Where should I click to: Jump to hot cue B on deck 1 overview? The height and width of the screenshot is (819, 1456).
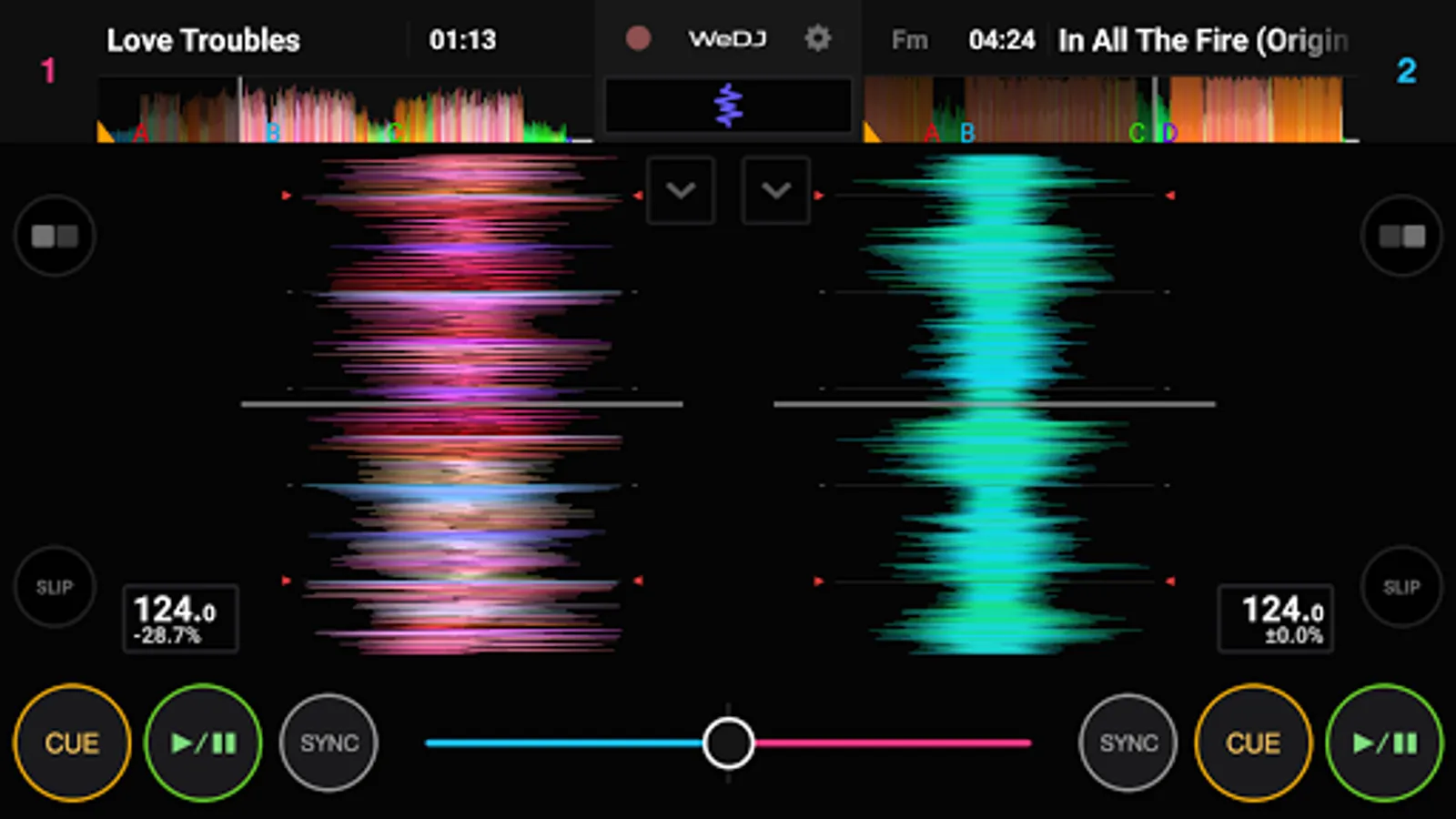(273, 133)
